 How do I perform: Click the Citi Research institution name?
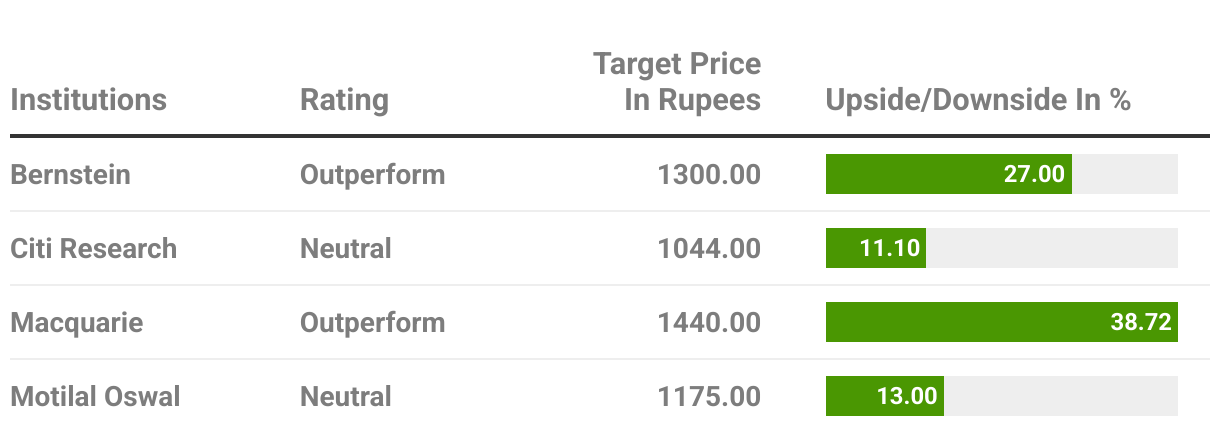pyautogui.click(x=93, y=248)
